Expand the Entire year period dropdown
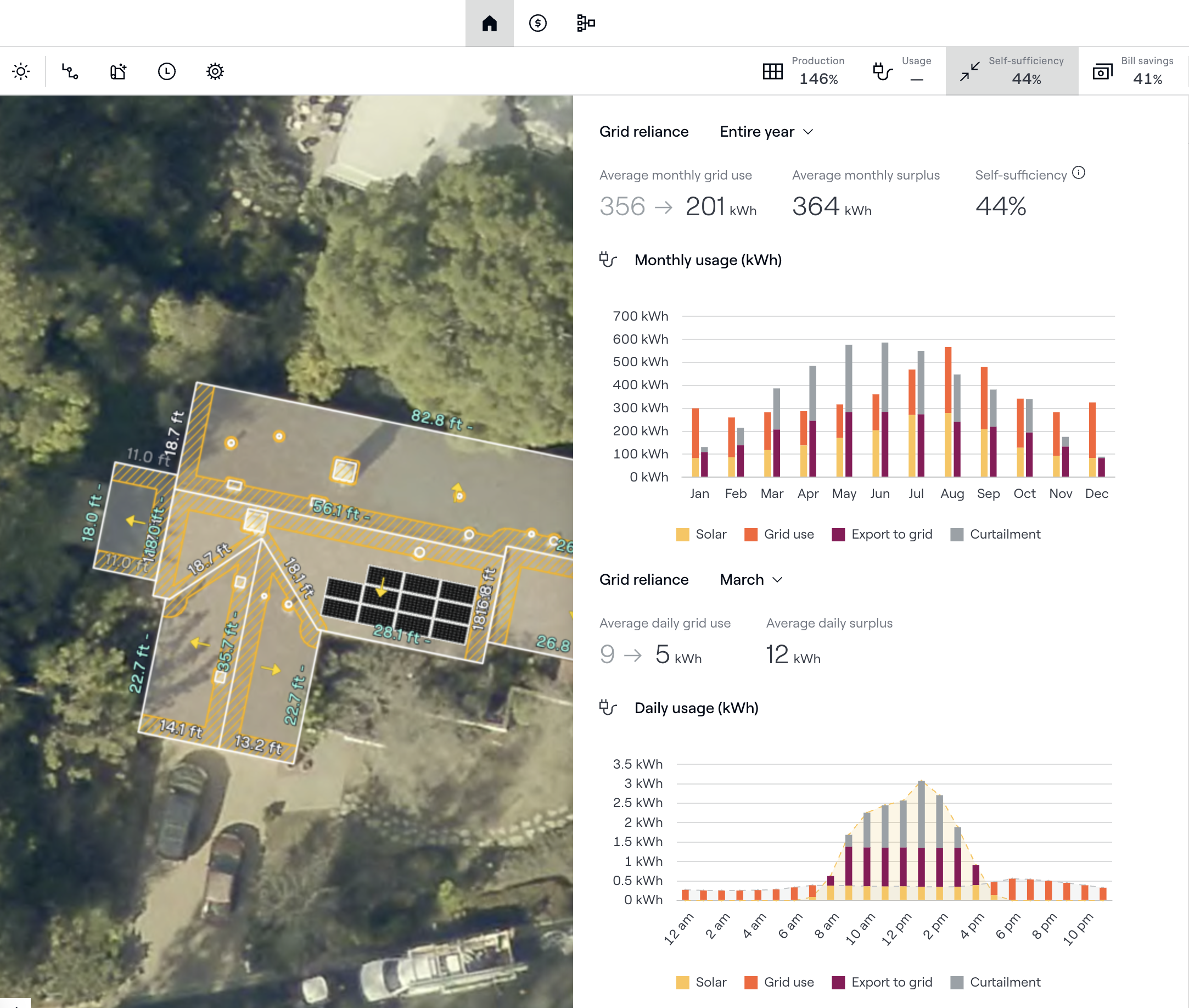Viewport: 1189px width, 1008px height. click(766, 132)
